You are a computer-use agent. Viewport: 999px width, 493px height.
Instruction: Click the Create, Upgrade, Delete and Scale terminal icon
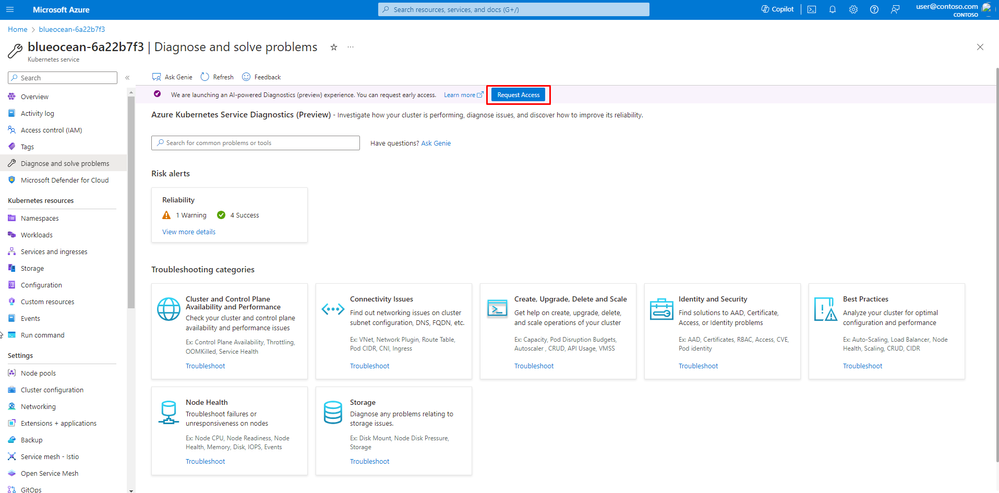tap(496, 308)
